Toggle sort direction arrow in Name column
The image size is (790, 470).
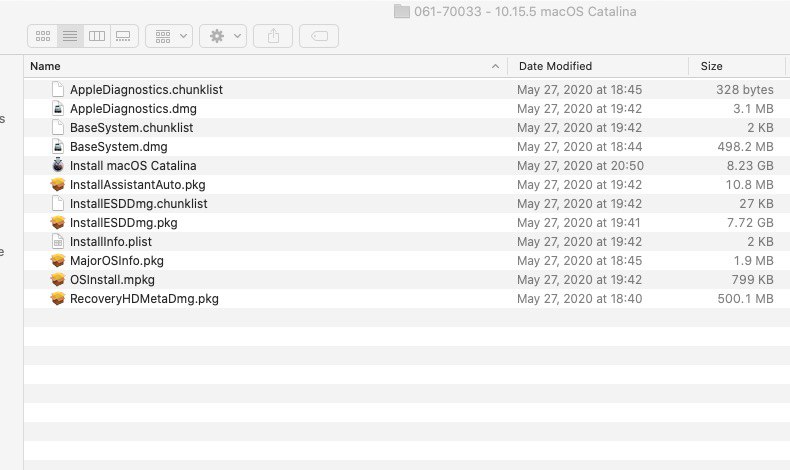click(x=495, y=66)
